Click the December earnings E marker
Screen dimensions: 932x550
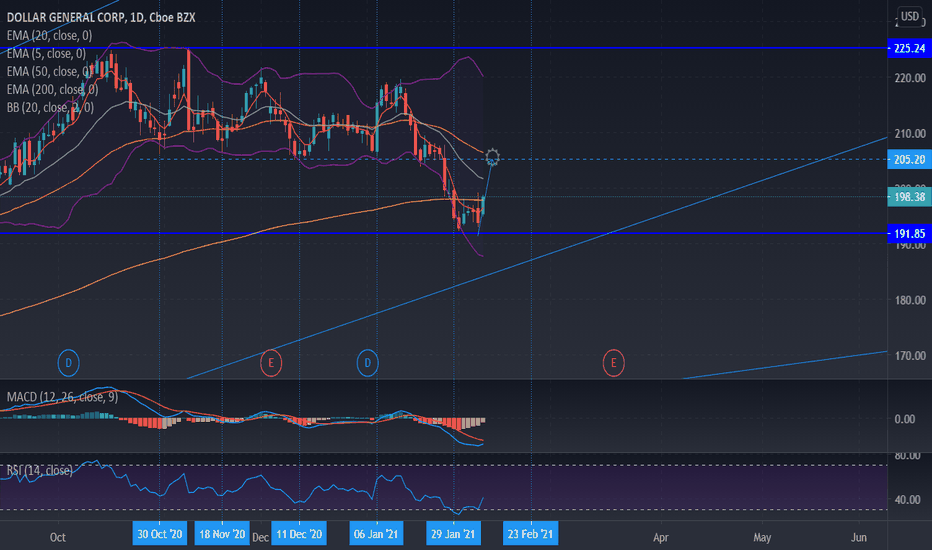pos(271,363)
